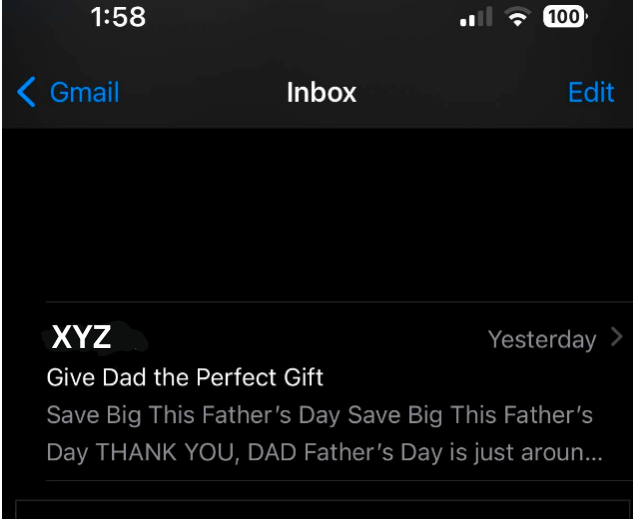Tap the cellular signal bars icon
634x520 pixels.
tap(477, 19)
